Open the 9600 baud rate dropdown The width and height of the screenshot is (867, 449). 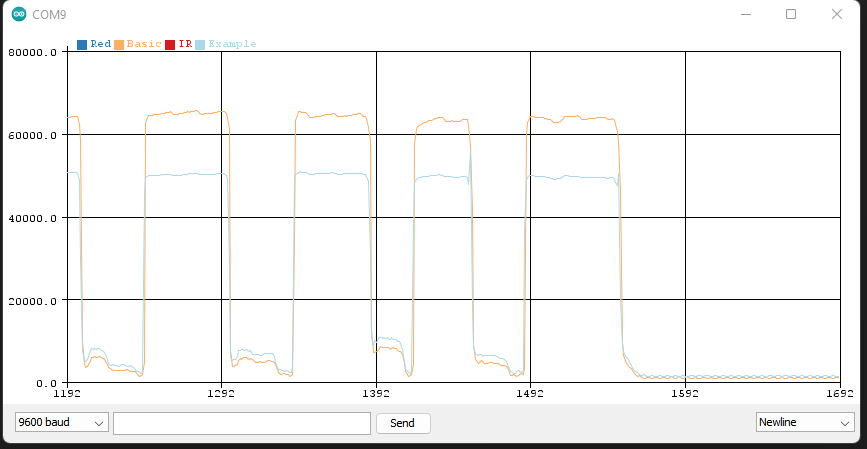(61, 423)
